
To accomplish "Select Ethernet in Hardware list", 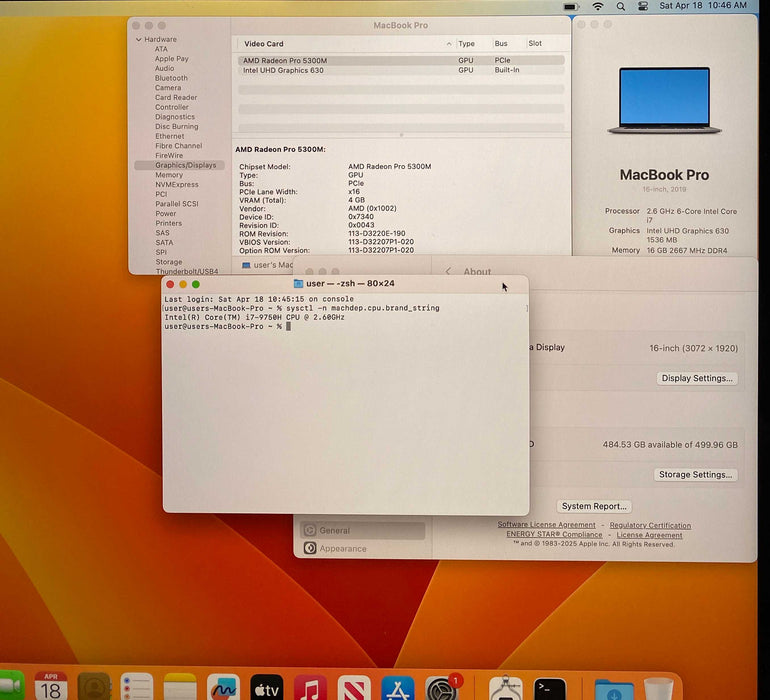I will coord(169,136).
